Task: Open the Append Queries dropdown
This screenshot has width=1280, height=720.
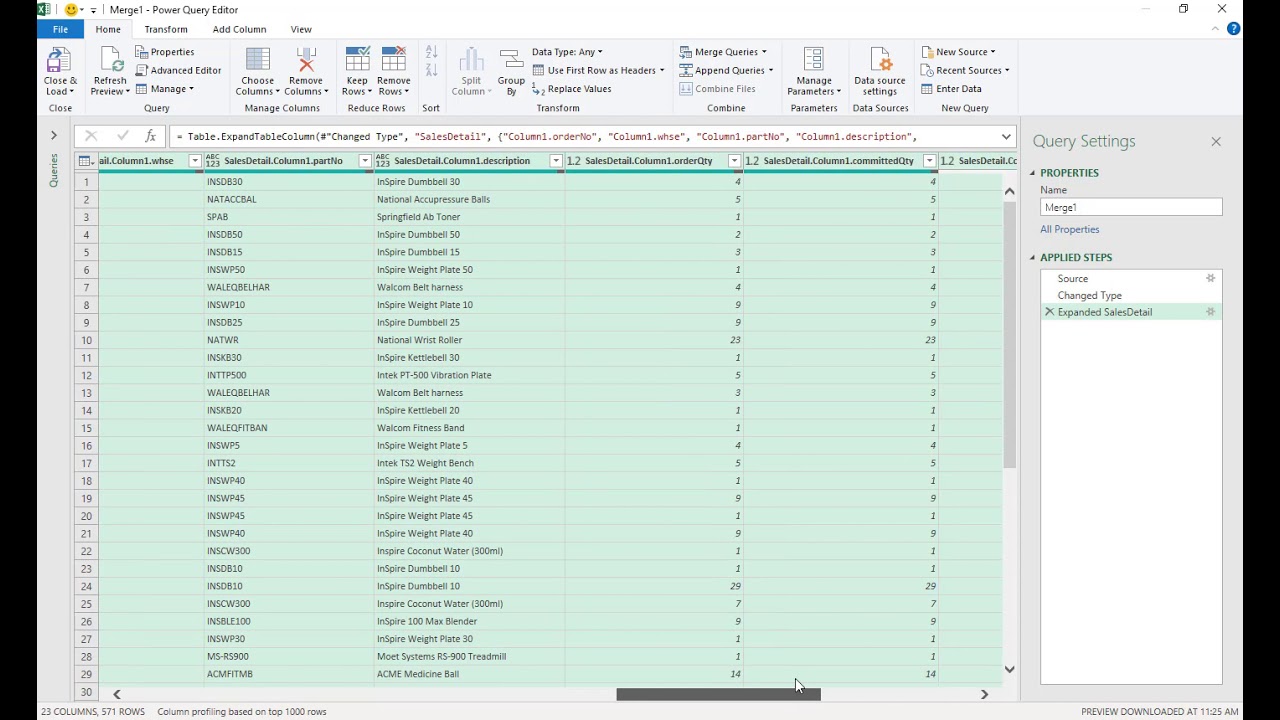Action: click(726, 70)
